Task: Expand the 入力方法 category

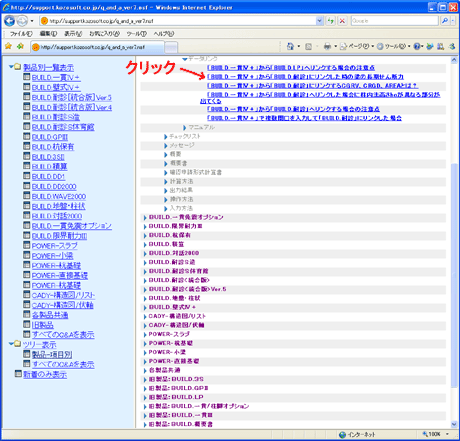Action: coord(166,209)
